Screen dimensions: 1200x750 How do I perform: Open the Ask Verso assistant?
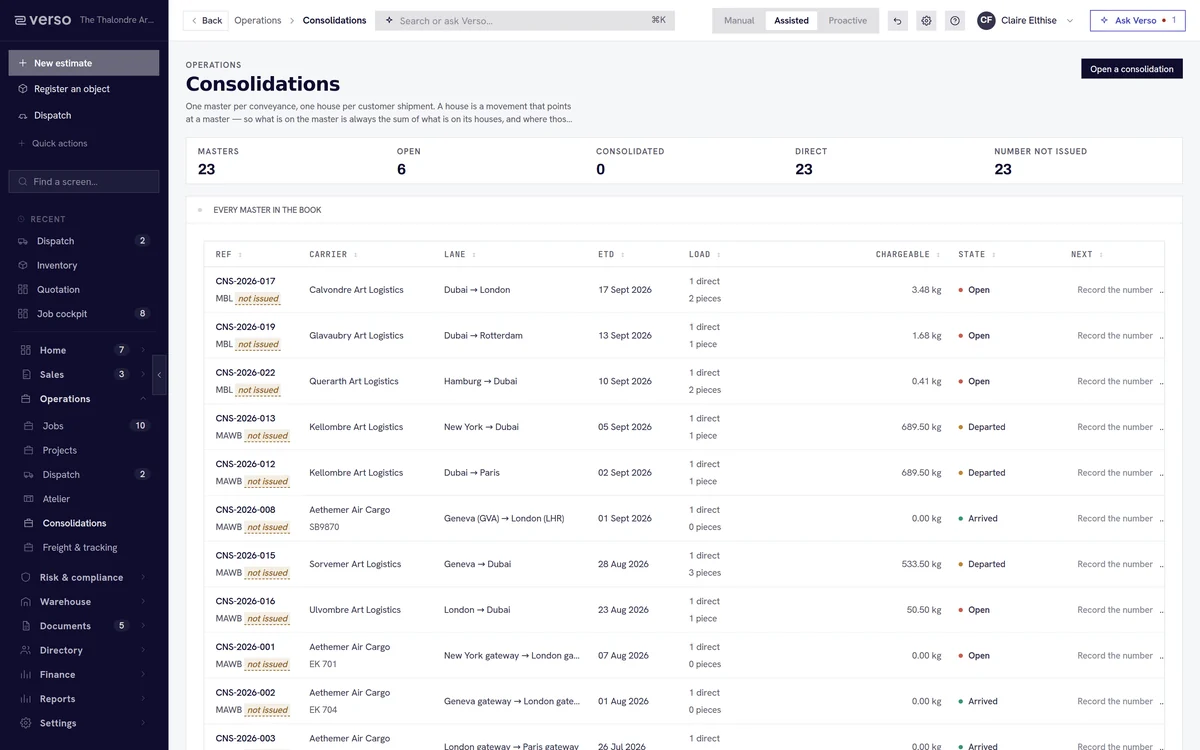1136,20
